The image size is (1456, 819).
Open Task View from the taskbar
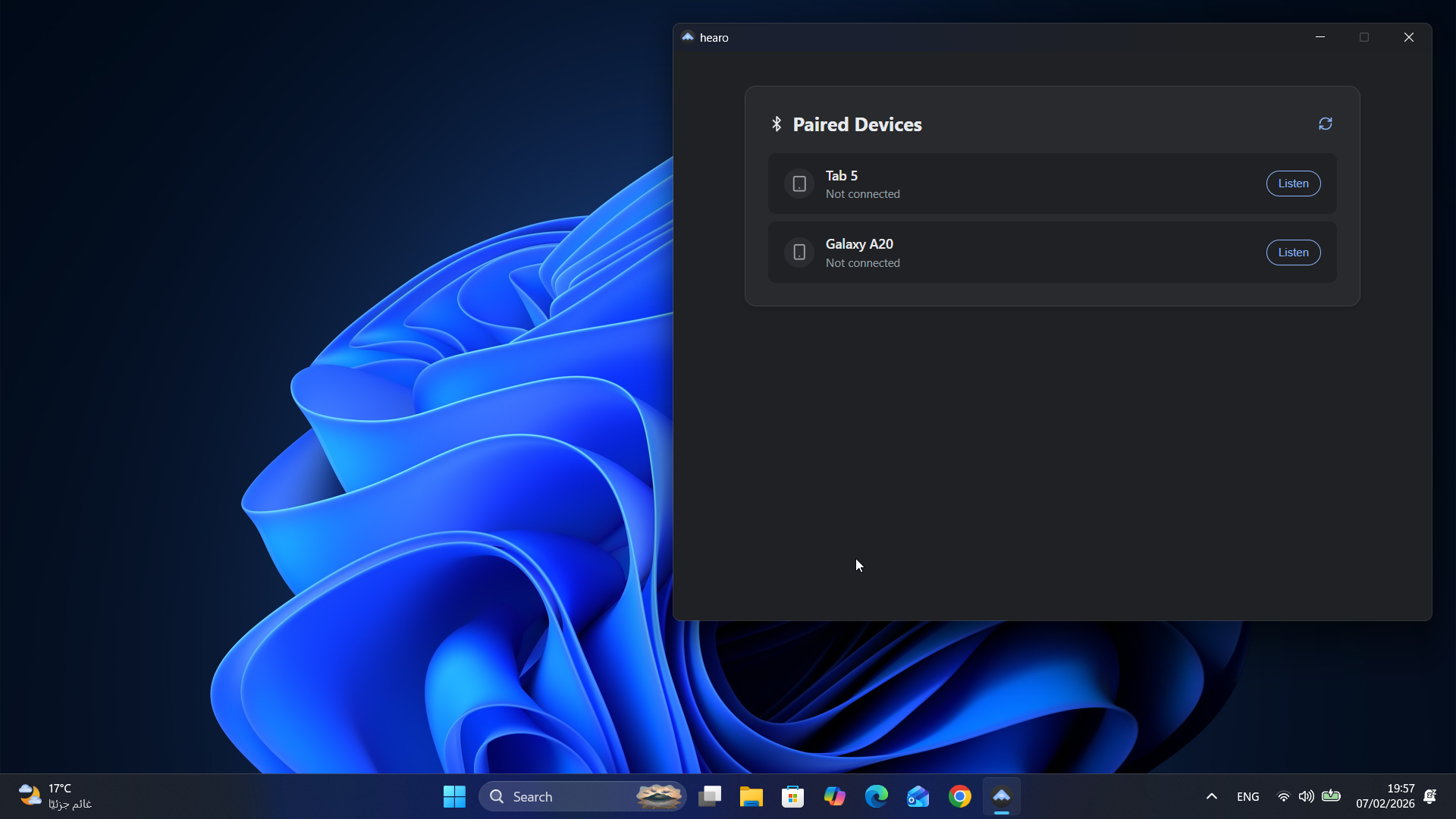(x=709, y=796)
